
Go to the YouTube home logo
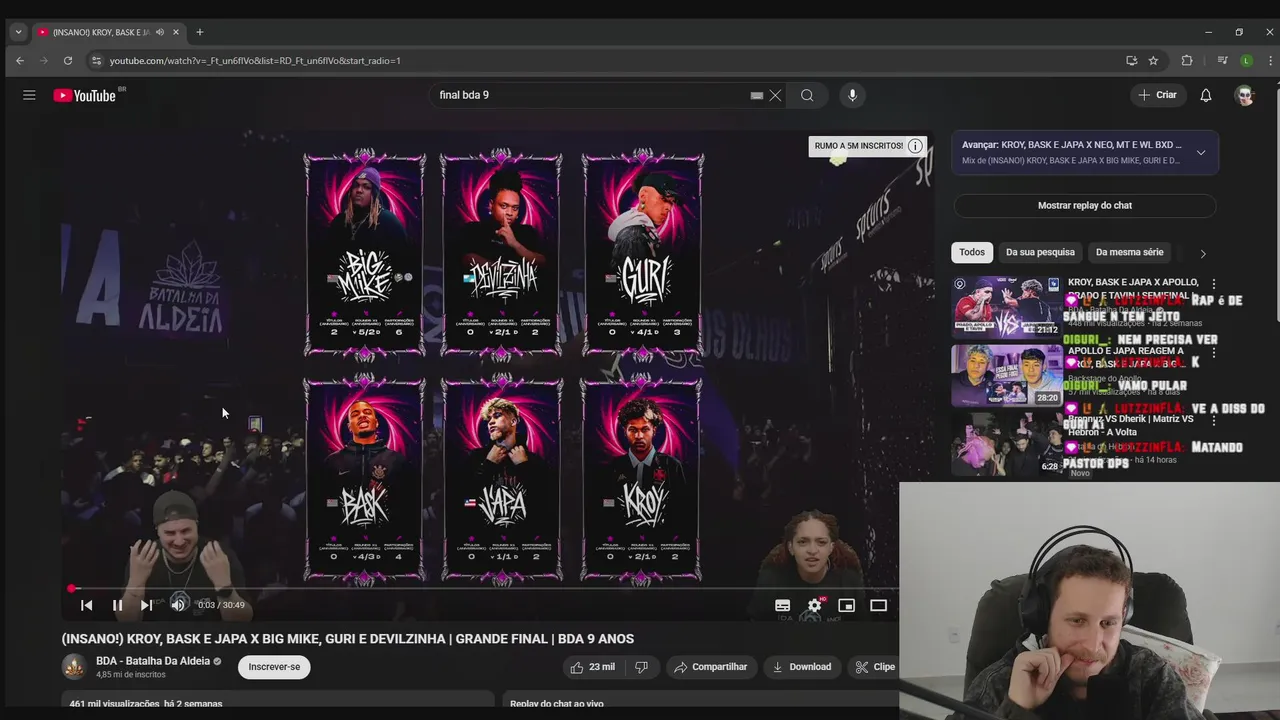pyautogui.click(x=85, y=95)
